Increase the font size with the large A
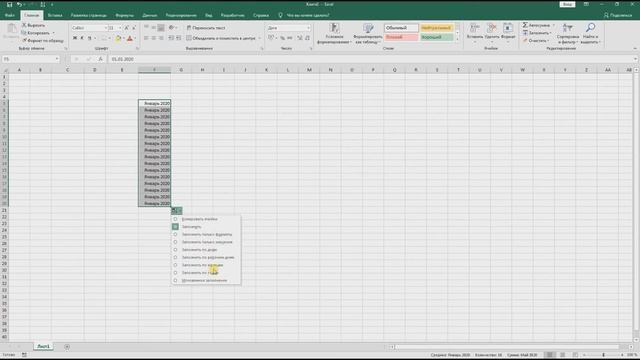The height and width of the screenshot is (360, 640). click(x=126, y=28)
